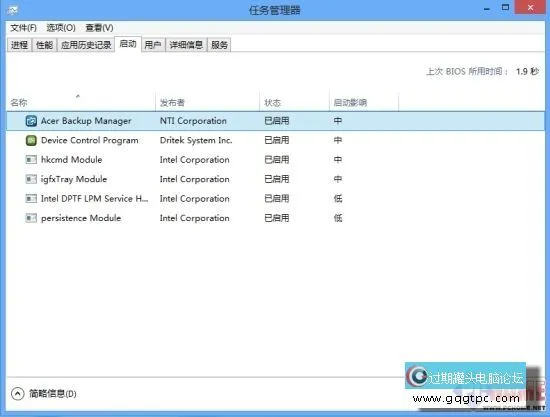Click the 上次 BIOS 所用时间 label
The width and height of the screenshot is (550, 417).
coord(467,72)
